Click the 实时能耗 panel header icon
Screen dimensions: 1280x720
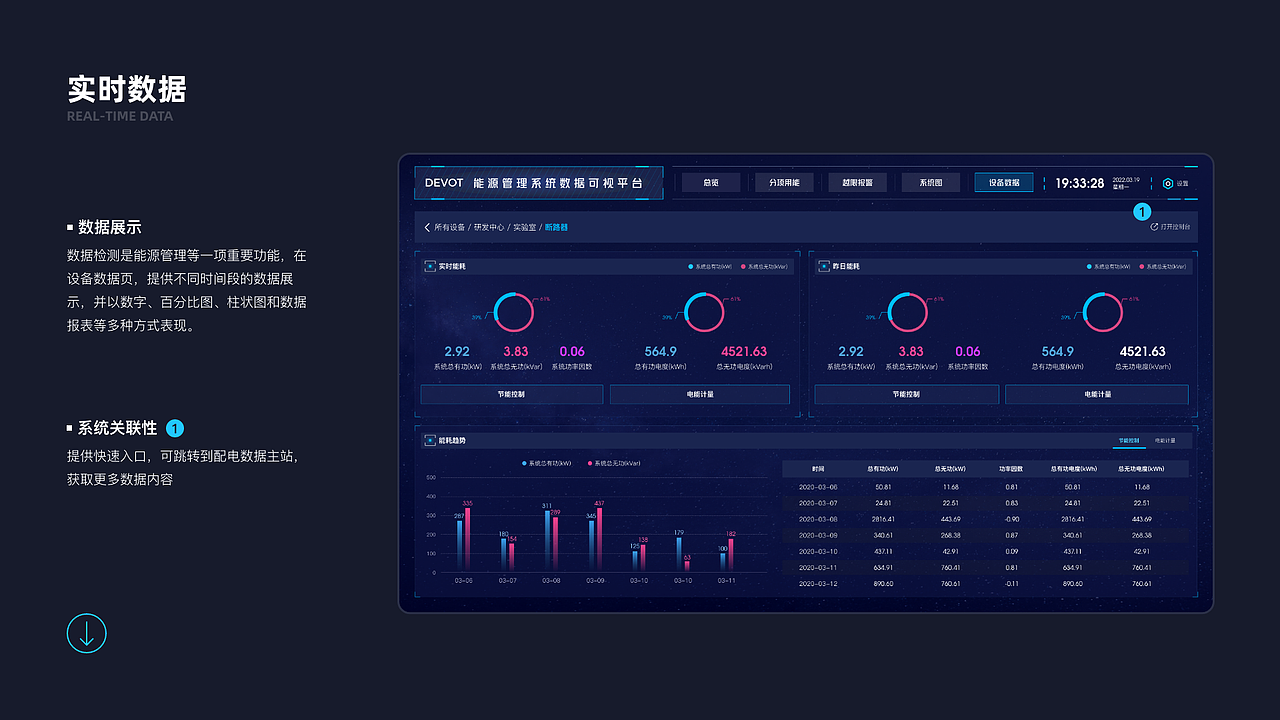pos(431,267)
